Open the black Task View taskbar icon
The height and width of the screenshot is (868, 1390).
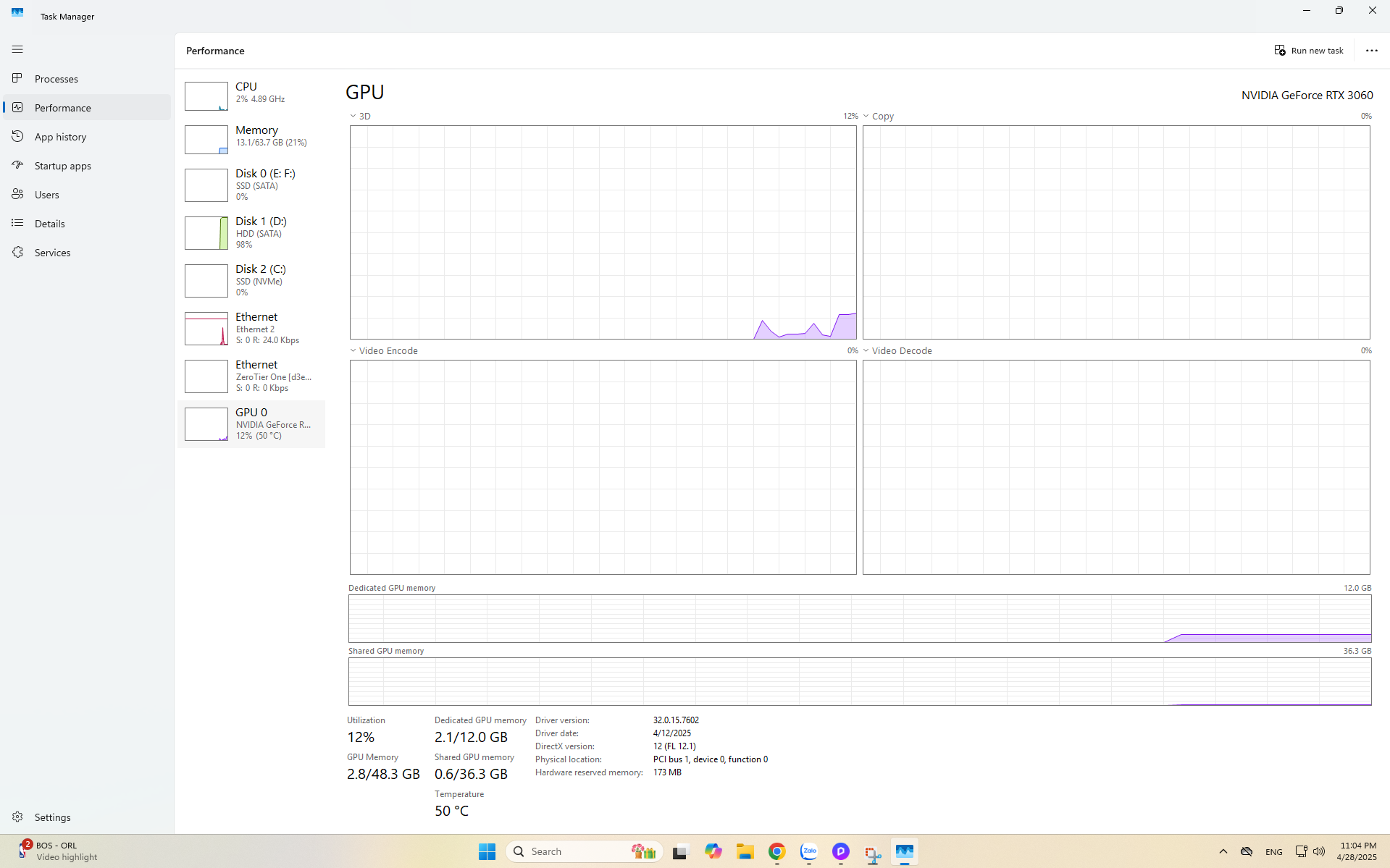[679, 851]
